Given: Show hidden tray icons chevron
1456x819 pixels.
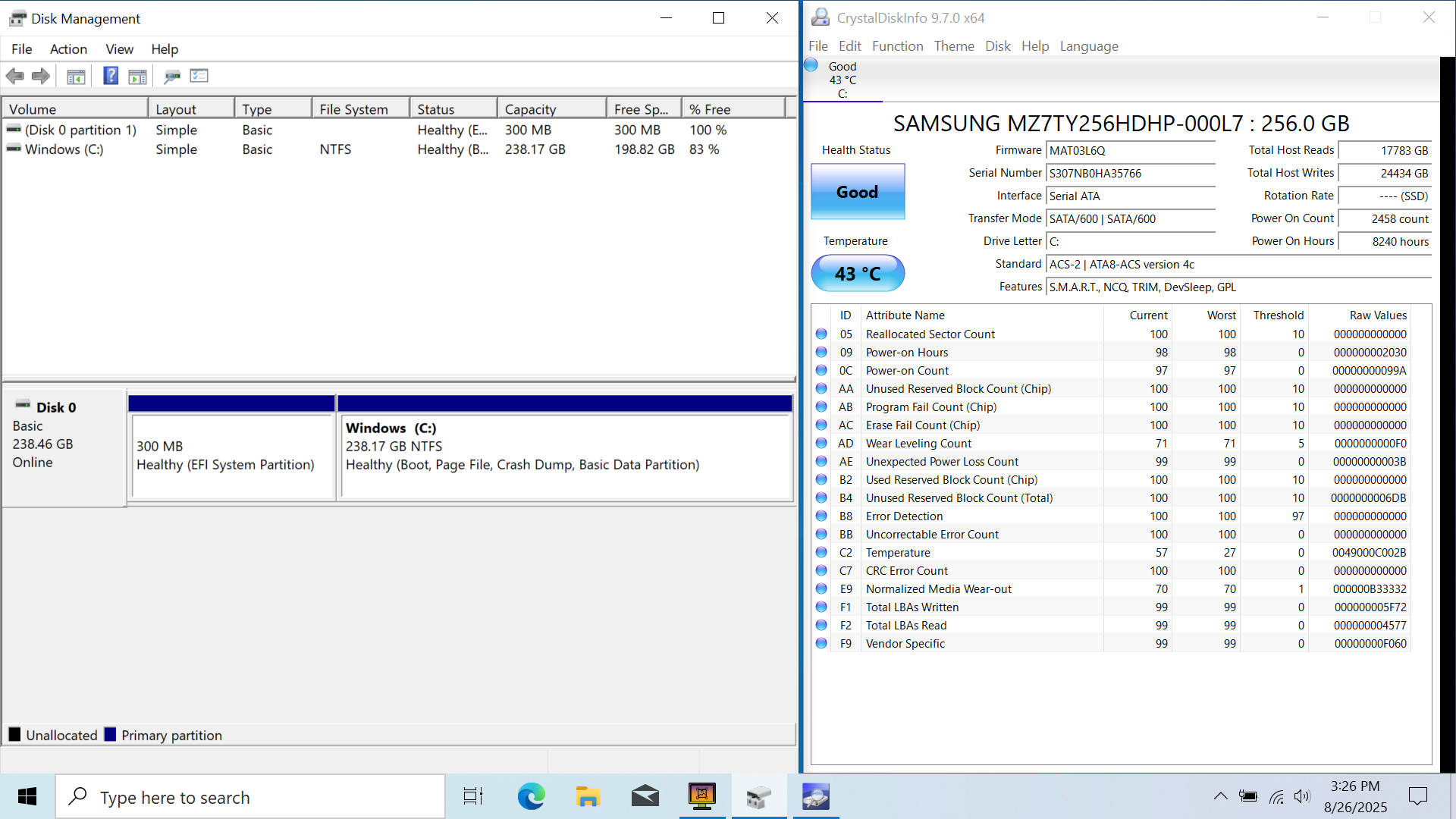Looking at the screenshot, I should pos(1220,796).
